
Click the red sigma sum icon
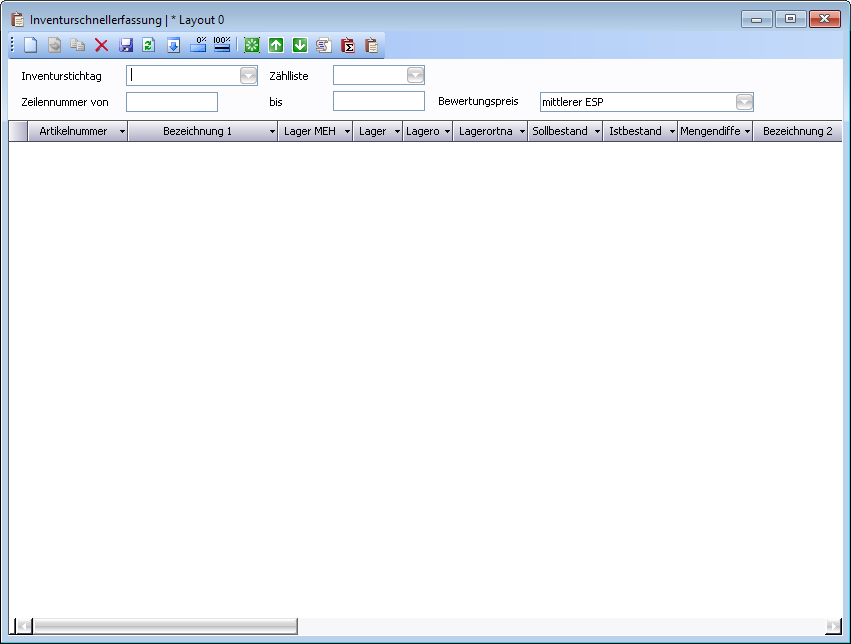coord(348,45)
